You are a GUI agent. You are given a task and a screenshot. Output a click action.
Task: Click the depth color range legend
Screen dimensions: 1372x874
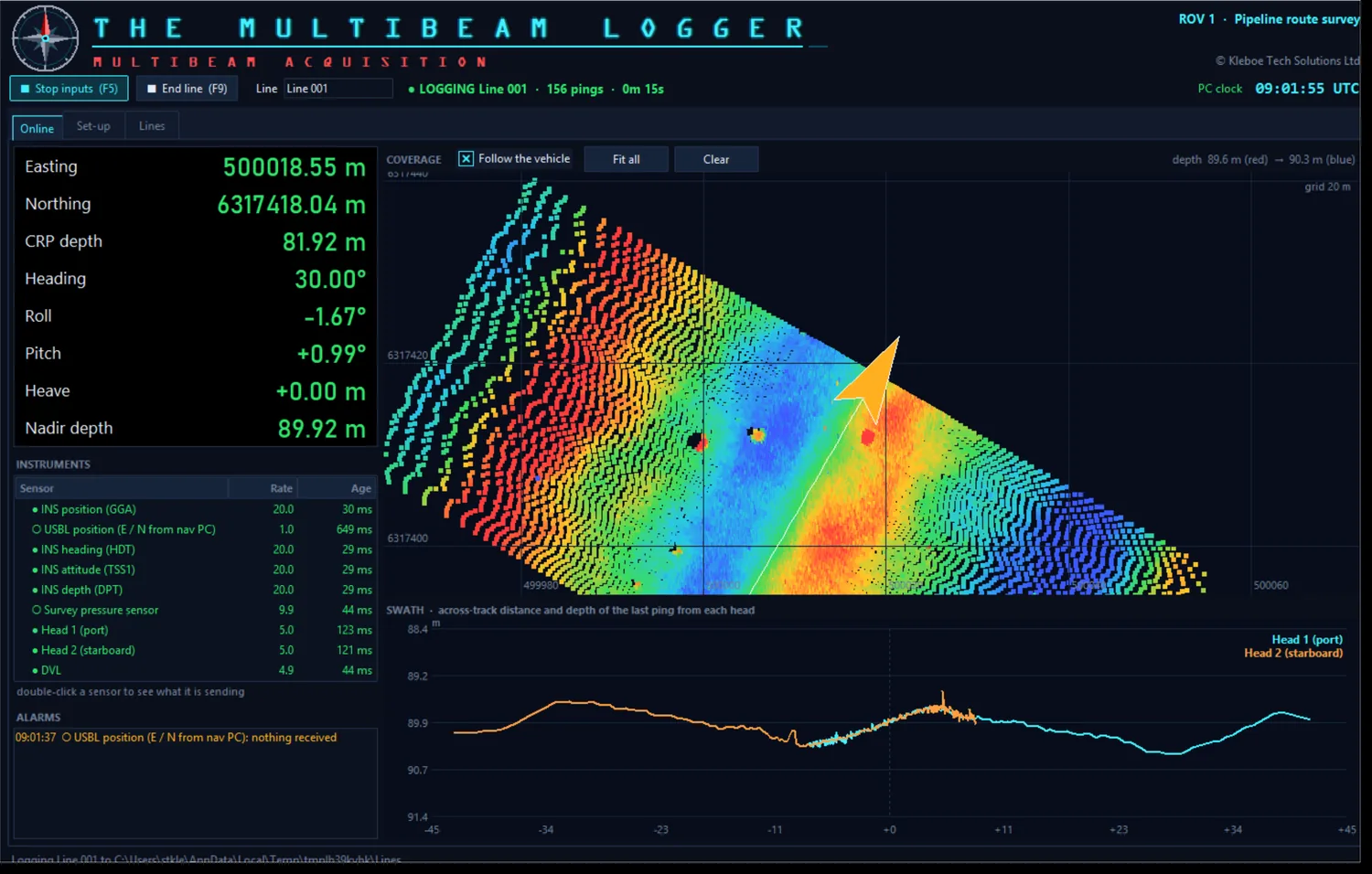(x=1263, y=159)
